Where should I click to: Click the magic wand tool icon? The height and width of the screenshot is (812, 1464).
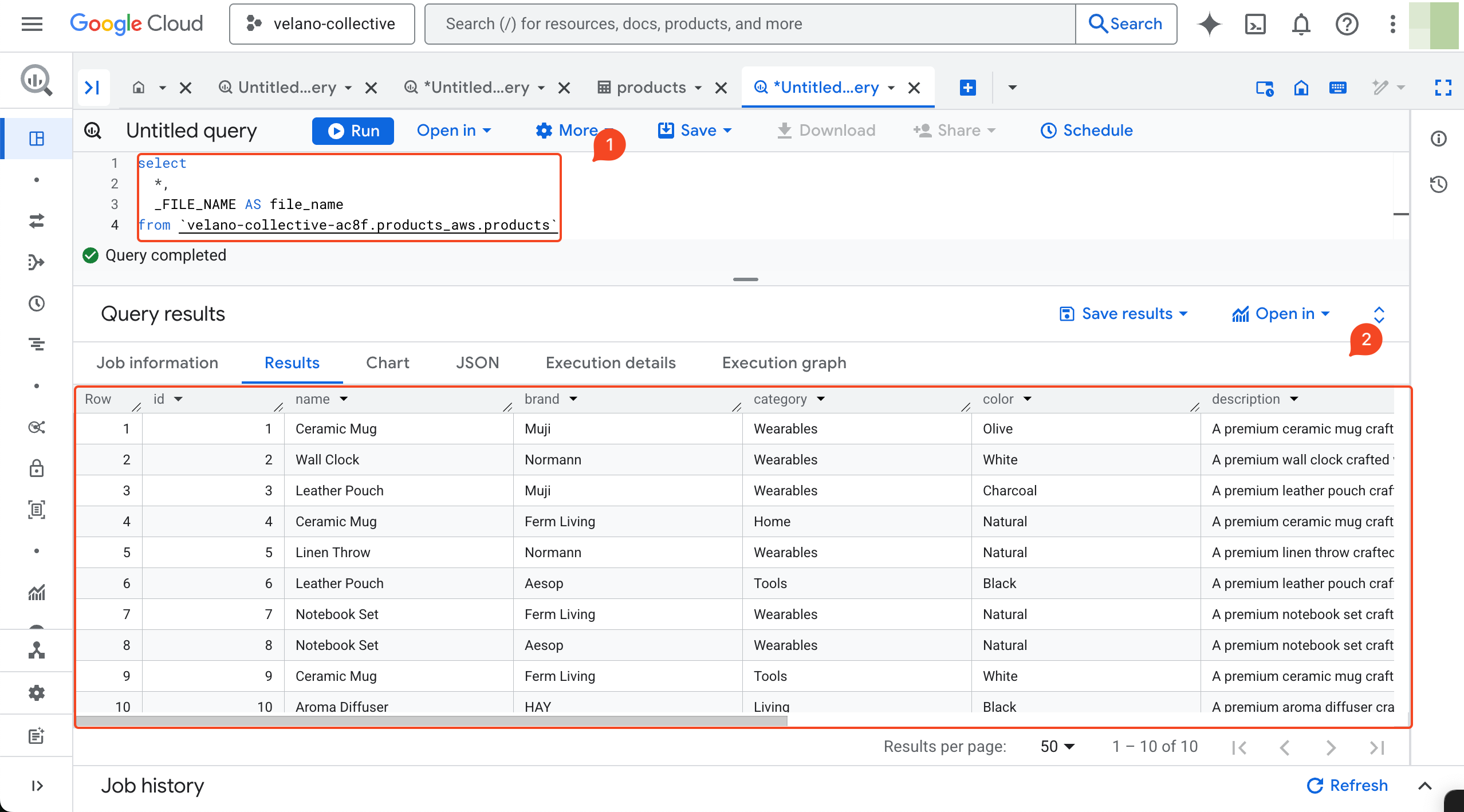(1380, 88)
